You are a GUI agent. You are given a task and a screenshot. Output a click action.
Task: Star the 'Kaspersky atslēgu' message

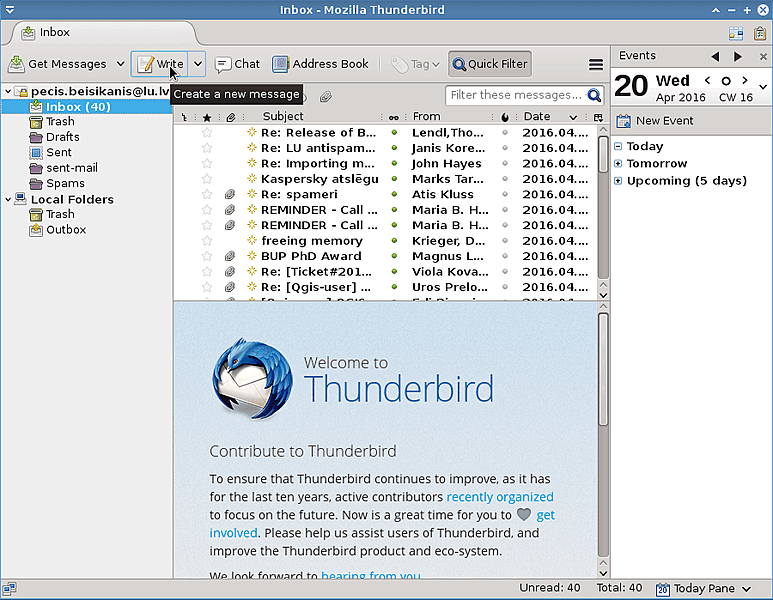coord(207,179)
